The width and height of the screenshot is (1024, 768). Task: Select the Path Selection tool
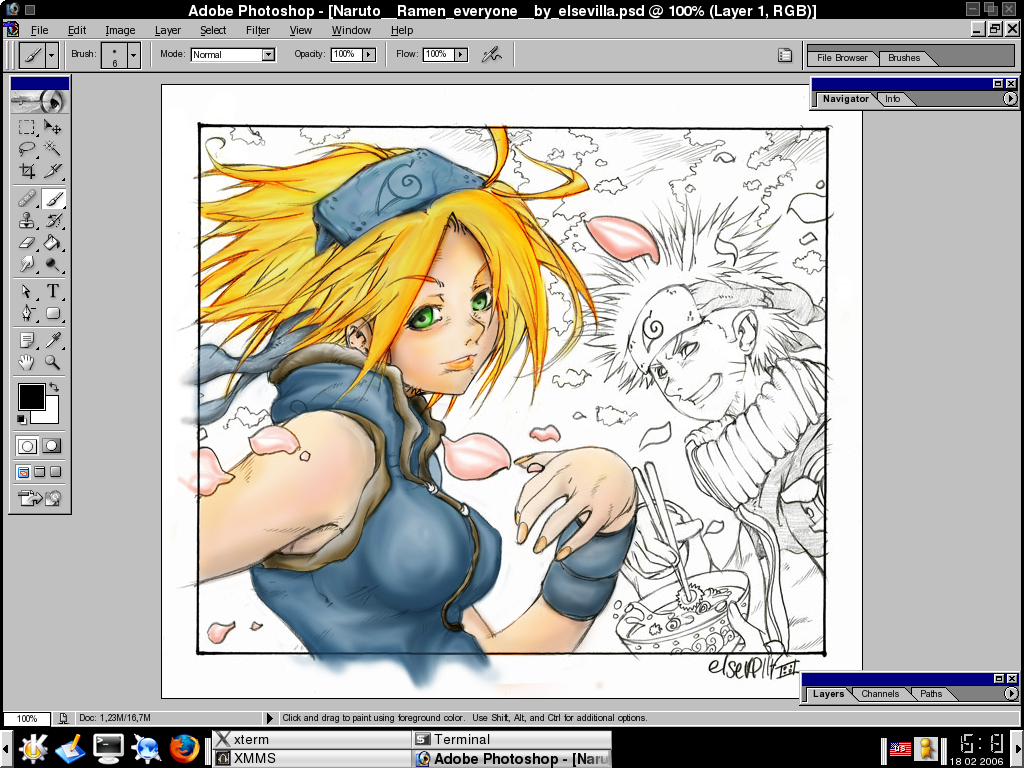27,291
